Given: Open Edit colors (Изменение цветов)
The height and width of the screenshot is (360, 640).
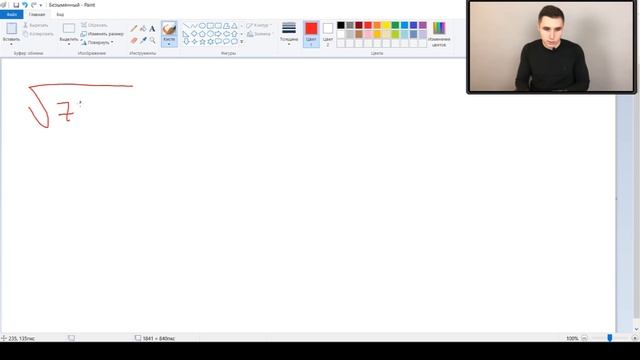Looking at the screenshot, I should point(439,34).
